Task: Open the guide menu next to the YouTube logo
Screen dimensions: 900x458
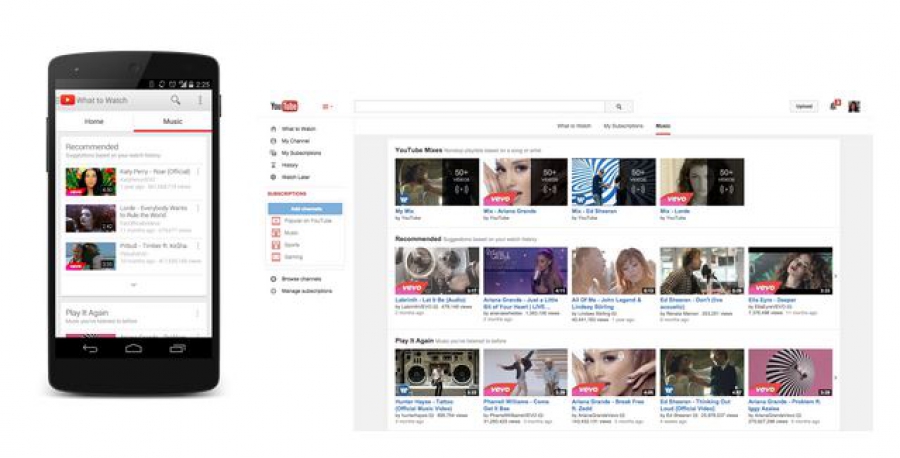Action: coord(328,106)
